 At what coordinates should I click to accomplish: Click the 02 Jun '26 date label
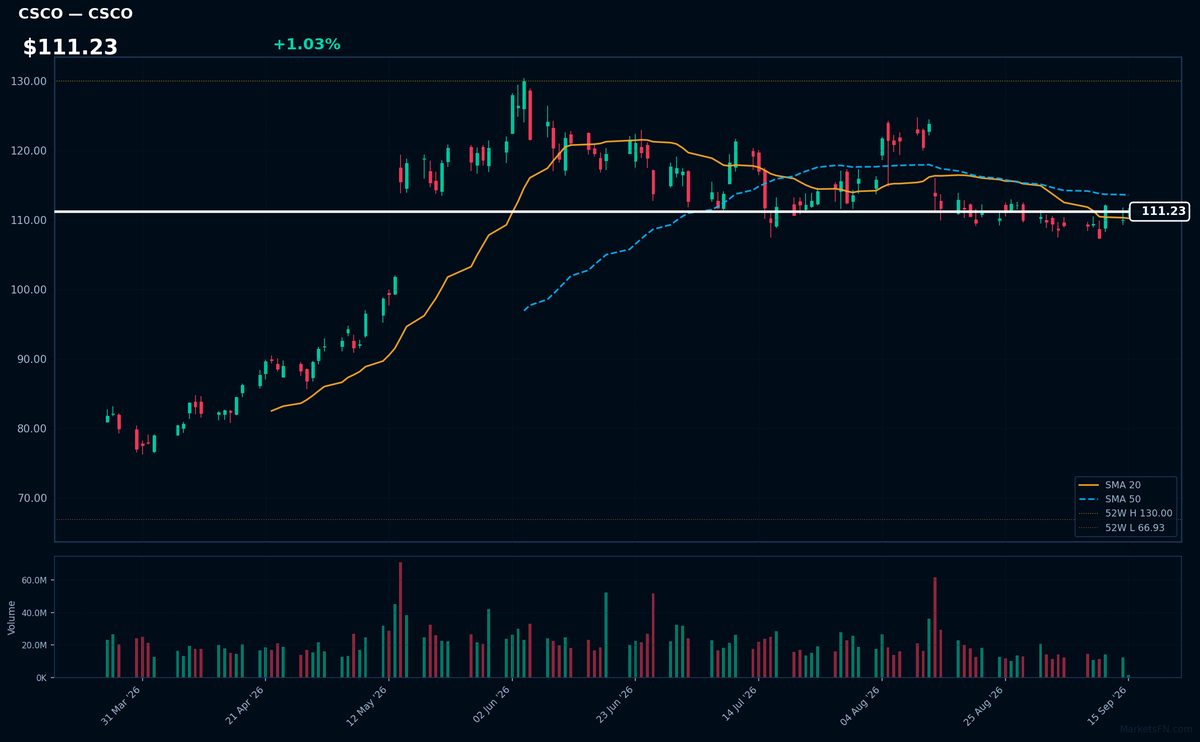(492, 704)
